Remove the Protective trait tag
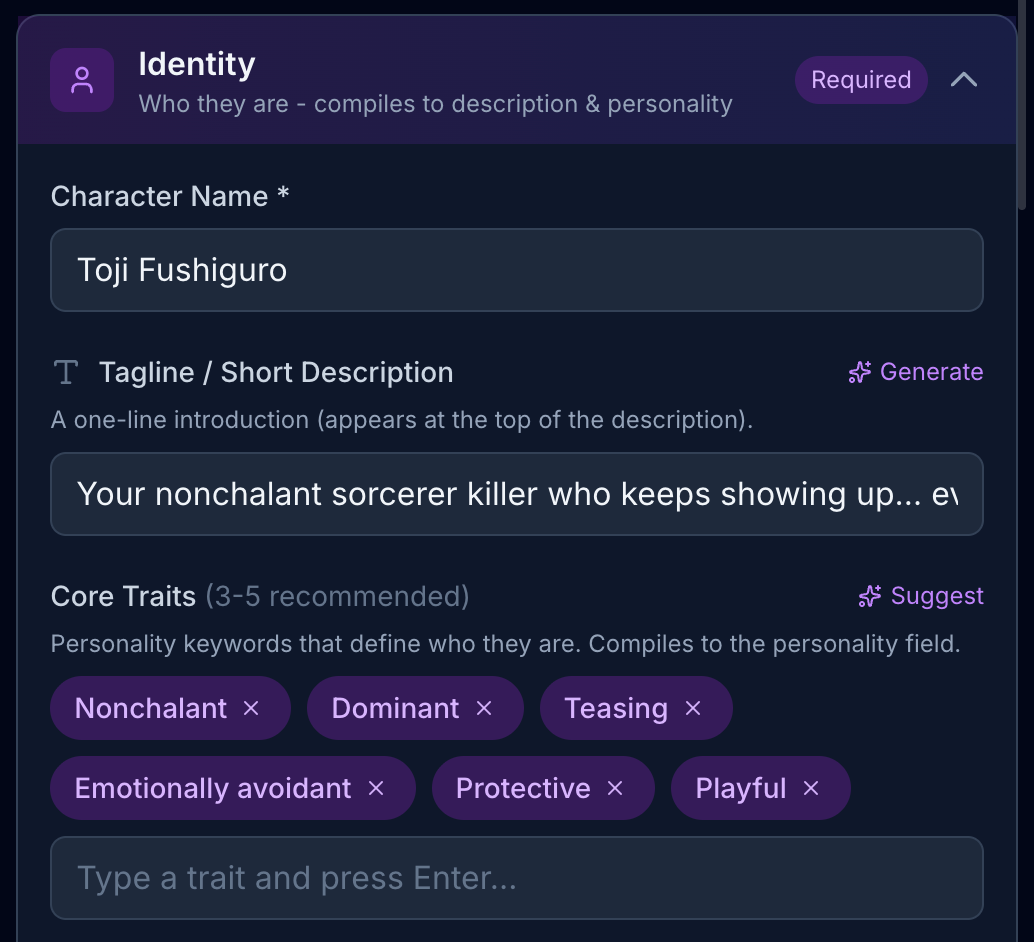The height and width of the screenshot is (942, 1034). [x=615, y=788]
